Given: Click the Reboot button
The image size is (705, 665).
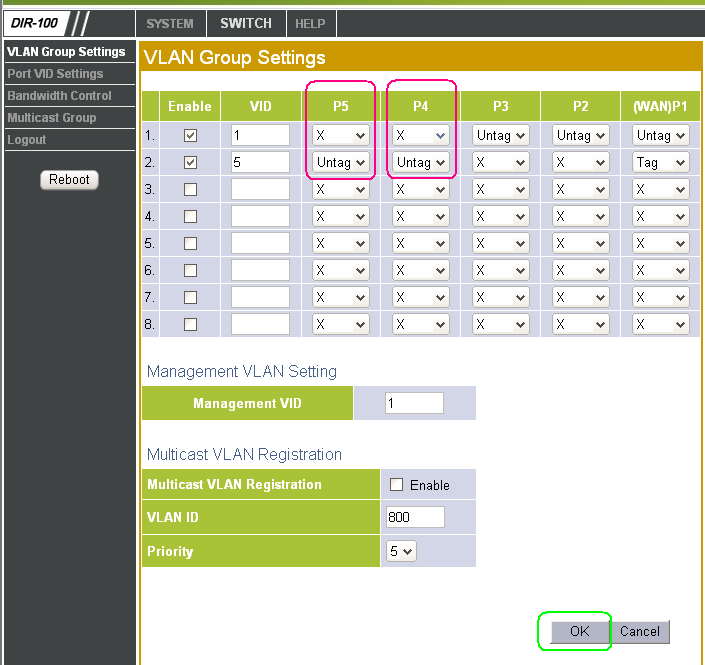Looking at the screenshot, I should click(x=69, y=180).
